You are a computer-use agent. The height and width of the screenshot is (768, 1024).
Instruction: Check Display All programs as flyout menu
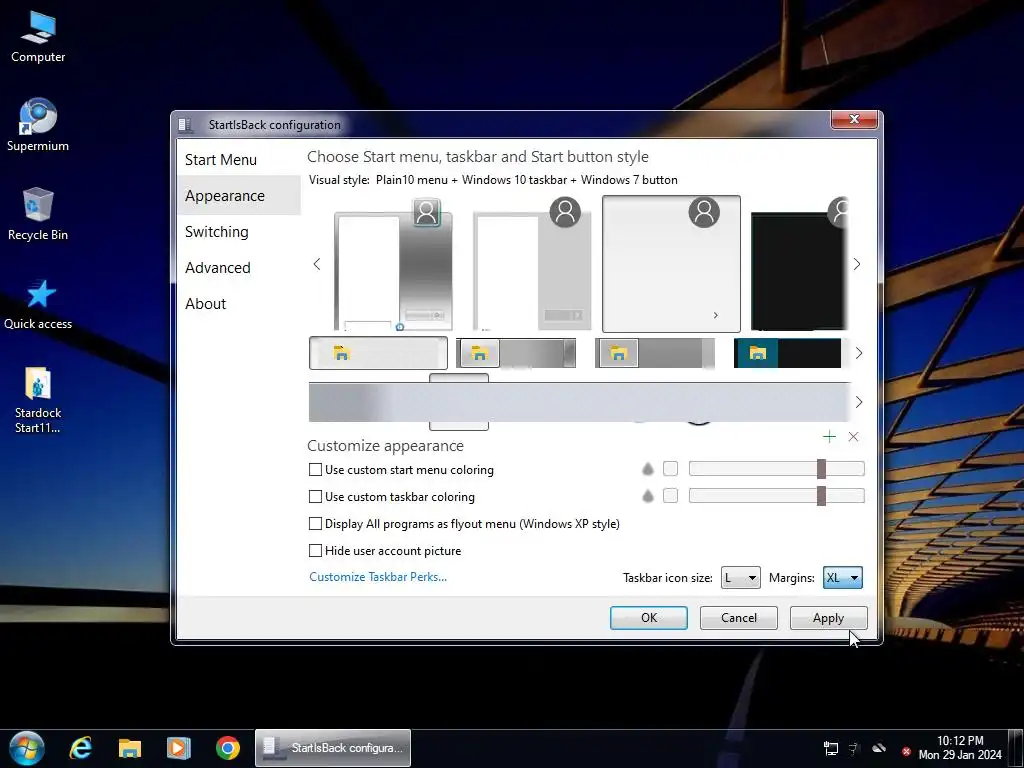click(315, 523)
